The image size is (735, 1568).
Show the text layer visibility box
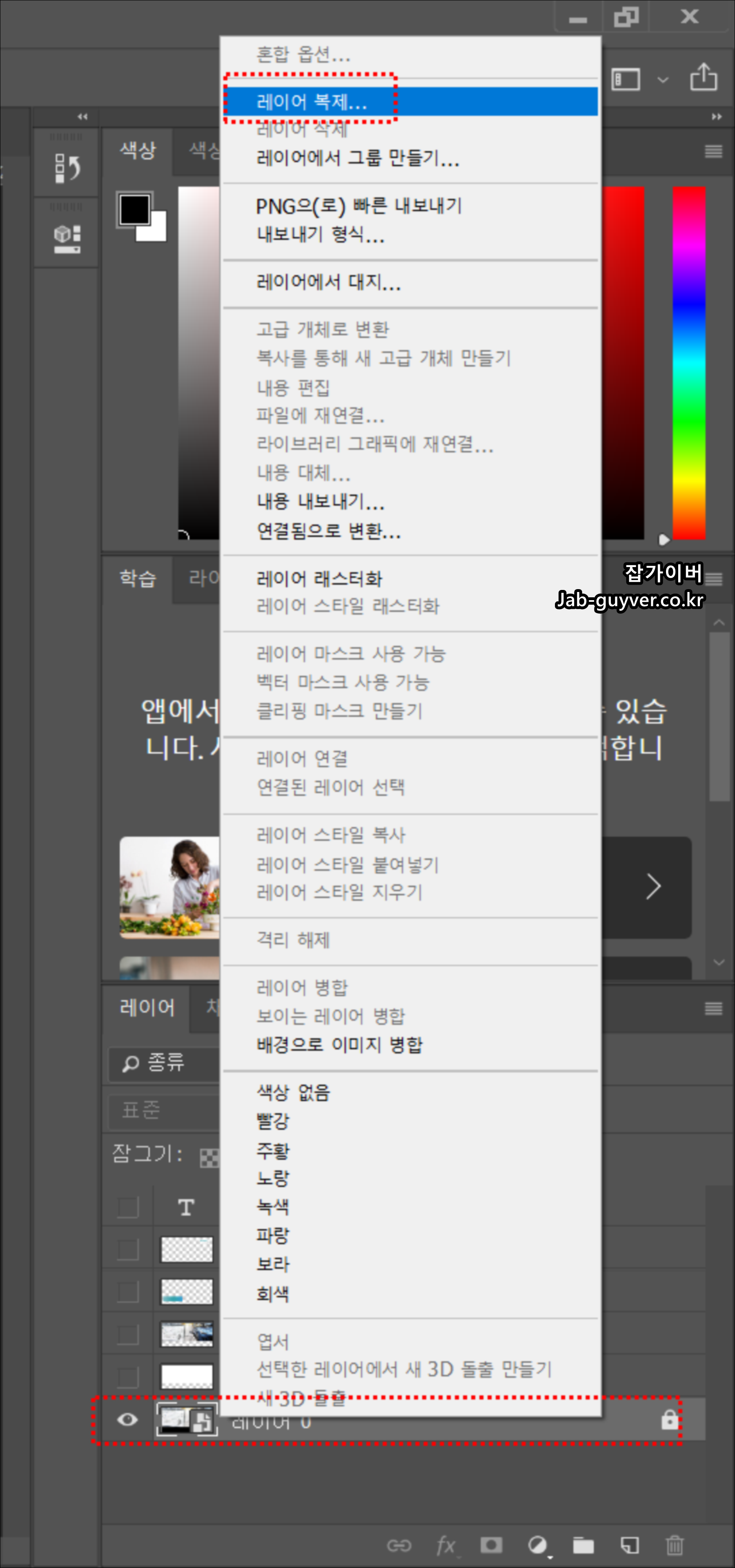(x=128, y=1207)
